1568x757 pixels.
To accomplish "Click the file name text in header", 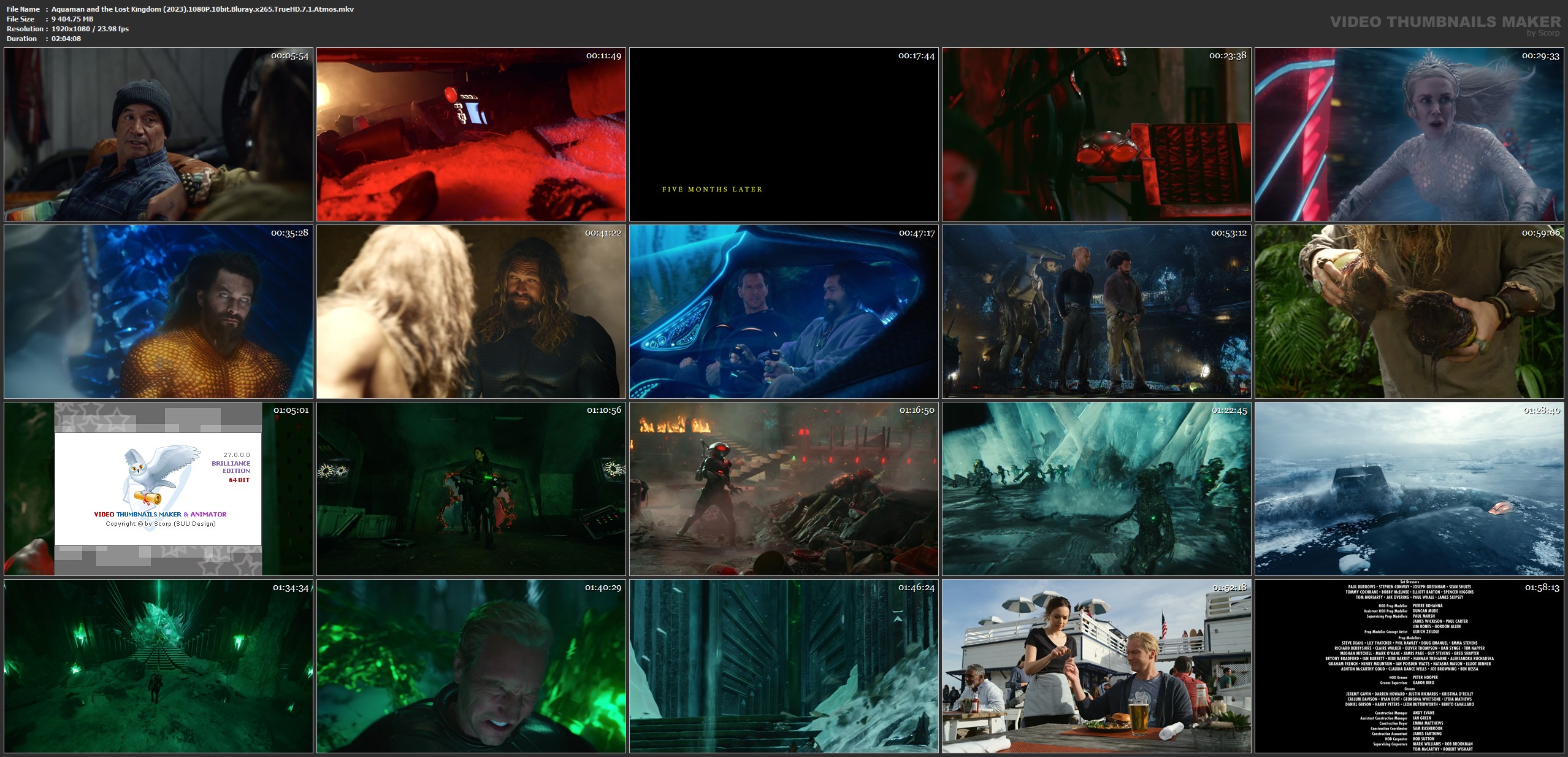I will click(x=202, y=9).
